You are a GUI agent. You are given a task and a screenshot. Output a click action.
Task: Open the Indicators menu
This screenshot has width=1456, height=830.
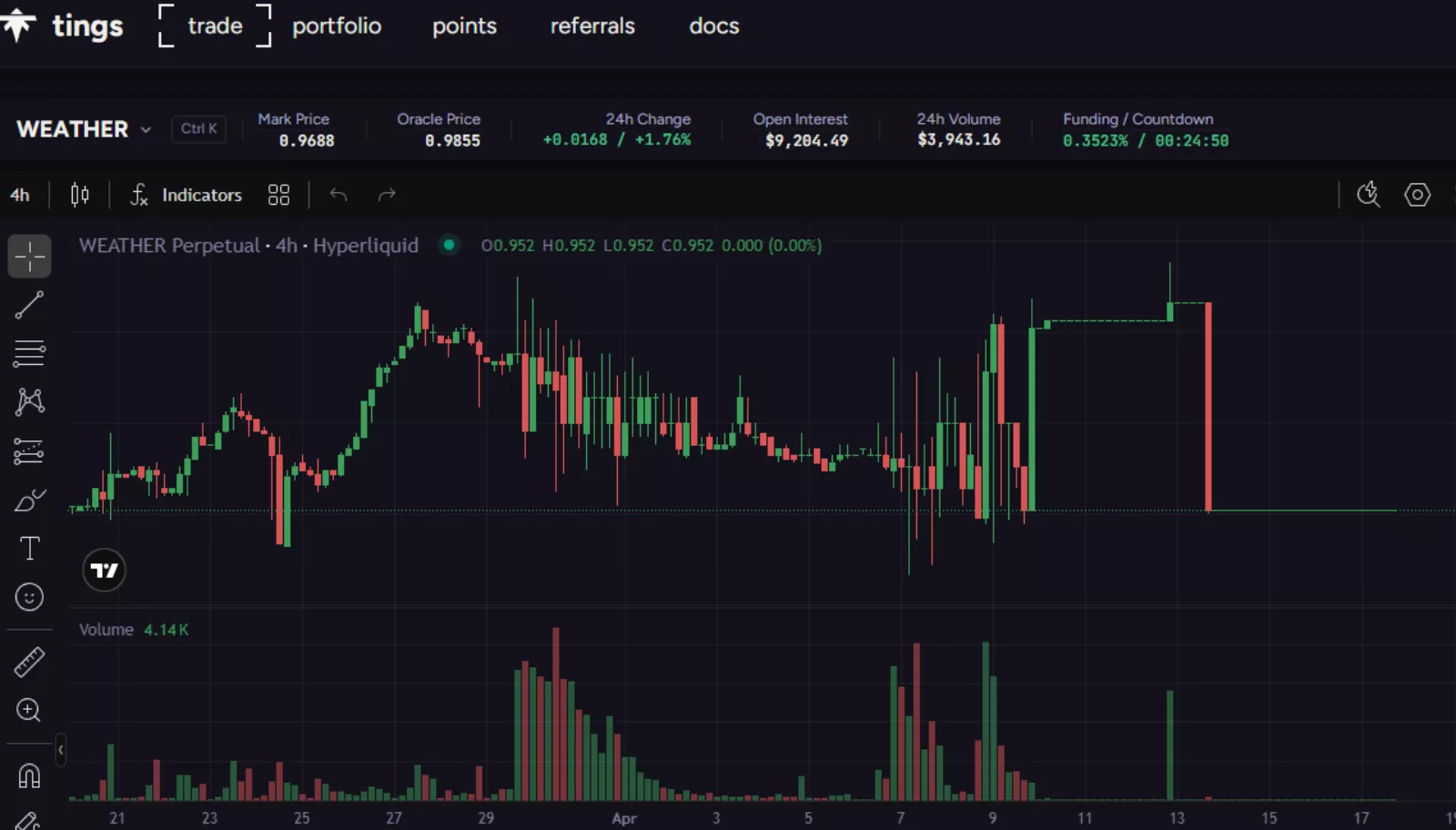[187, 195]
